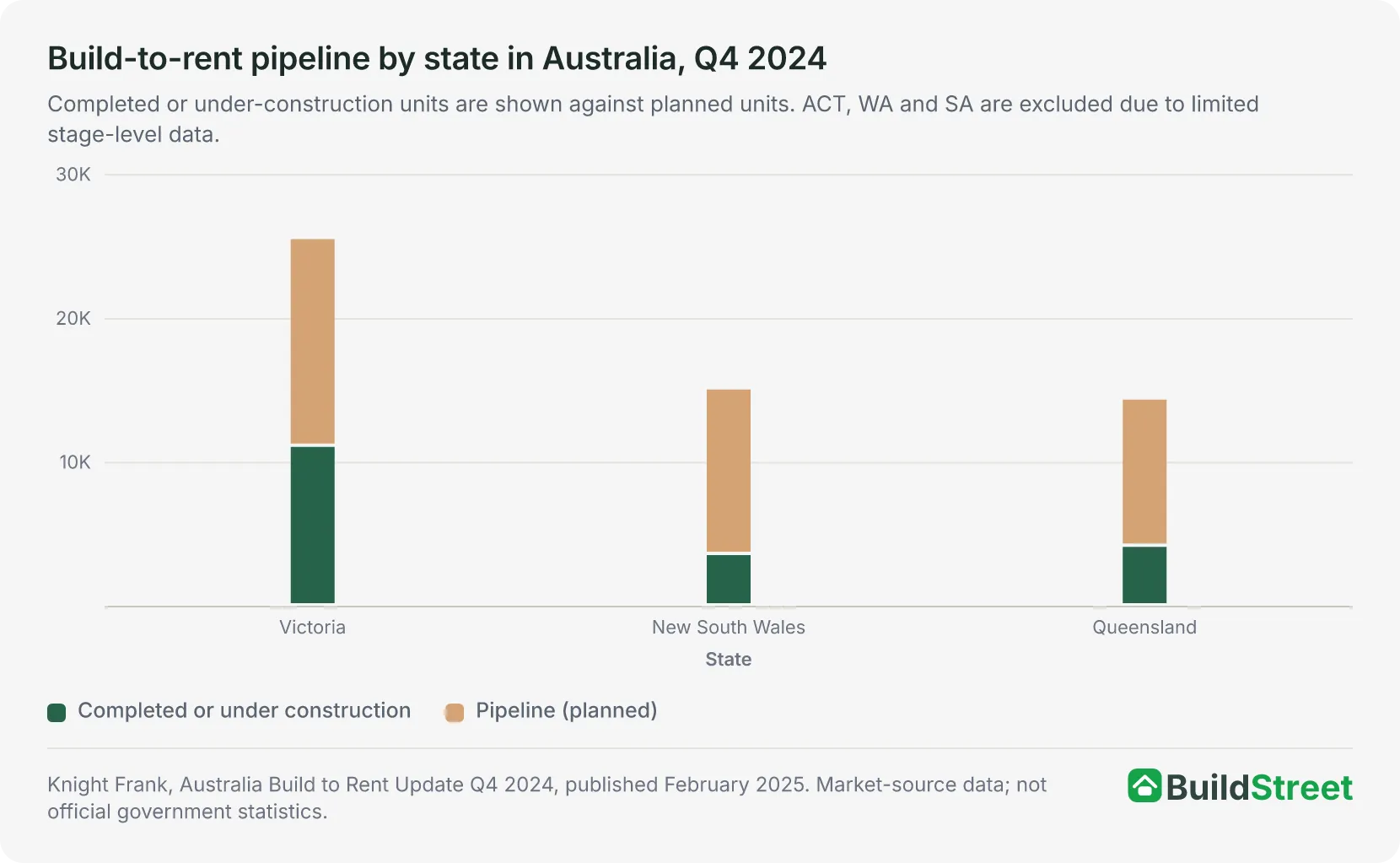The image size is (1400, 863).
Task: Click the 20K y-axis tick label
Action: coord(73,318)
